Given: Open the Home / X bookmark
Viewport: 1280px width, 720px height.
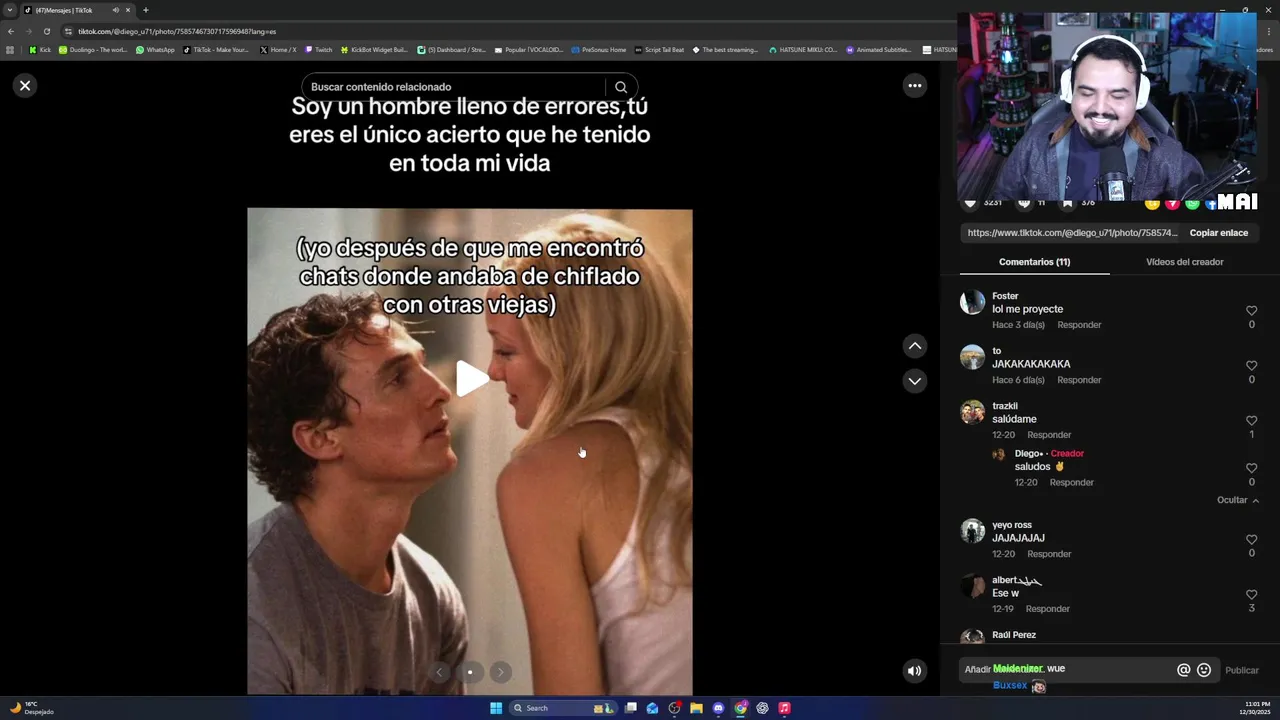Looking at the screenshot, I should [278, 49].
